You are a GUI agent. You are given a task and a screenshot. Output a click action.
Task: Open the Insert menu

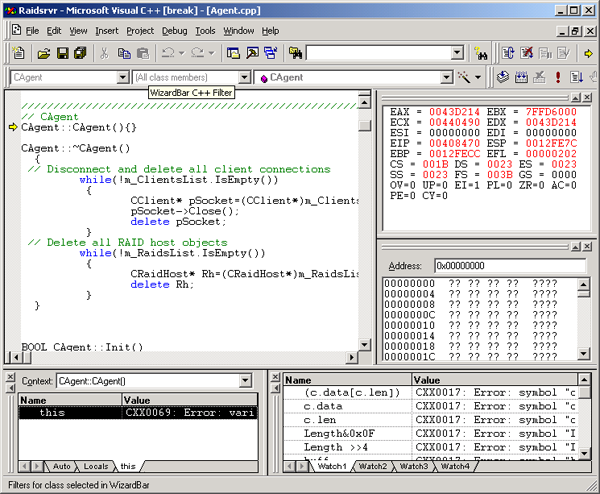click(107, 31)
